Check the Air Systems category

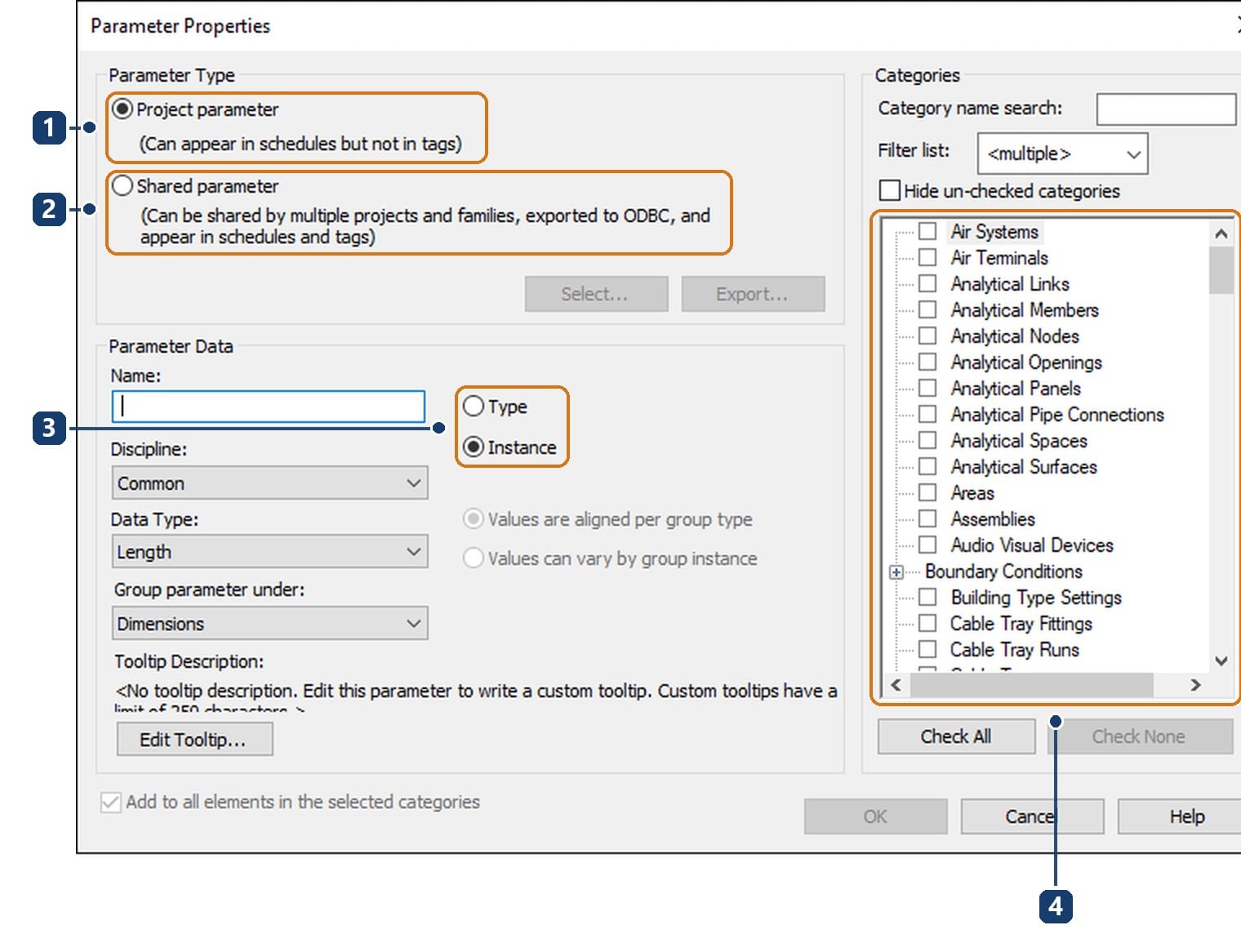tap(927, 231)
